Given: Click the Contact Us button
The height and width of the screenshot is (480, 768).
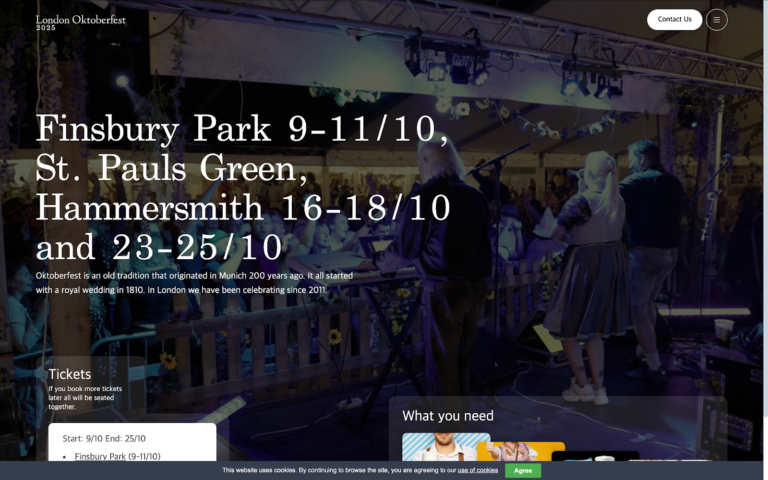Looking at the screenshot, I should click(x=674, y=19).
